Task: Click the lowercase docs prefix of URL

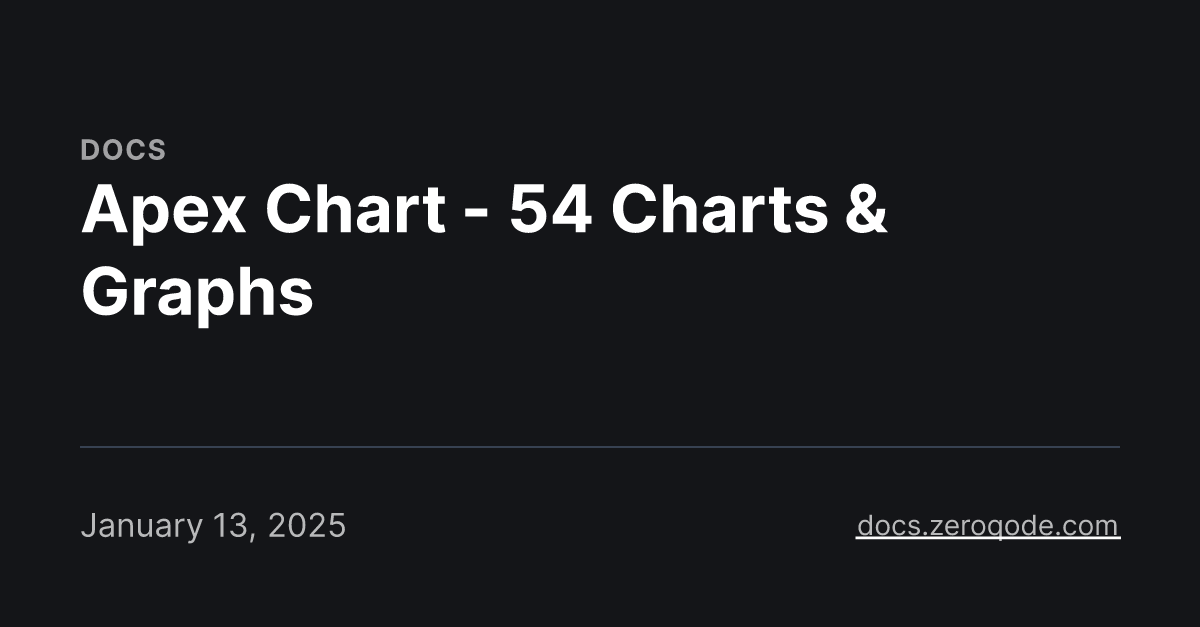Action: pyautogui.click(x=884, y=525)
